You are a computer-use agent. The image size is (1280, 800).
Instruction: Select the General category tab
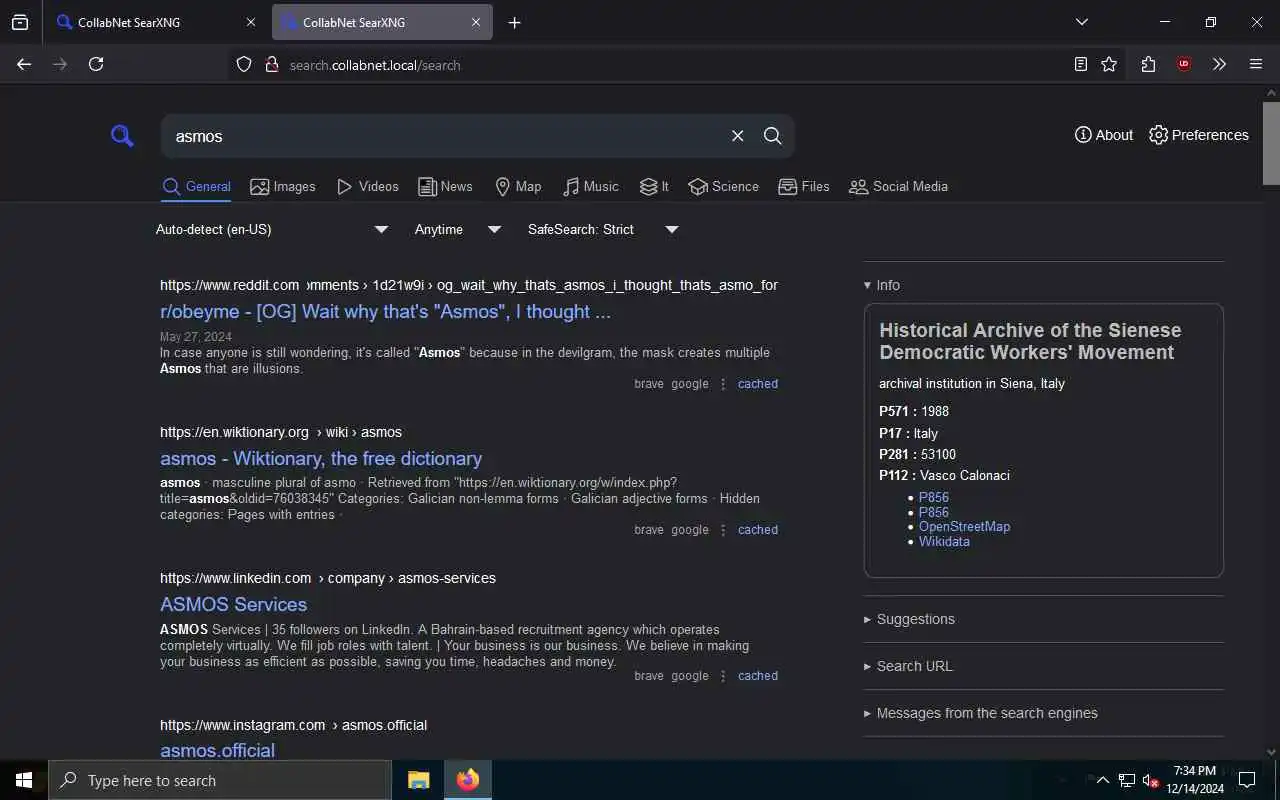point(196,187)
